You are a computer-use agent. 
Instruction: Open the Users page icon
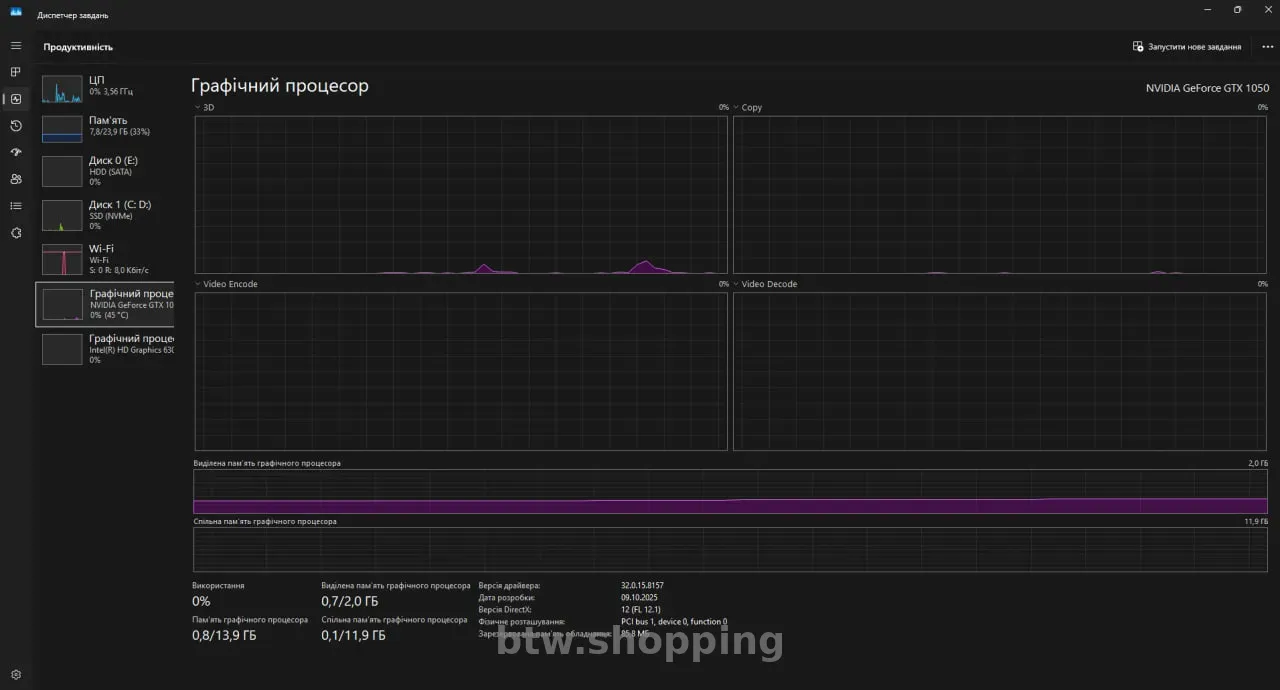pos(15,179)
